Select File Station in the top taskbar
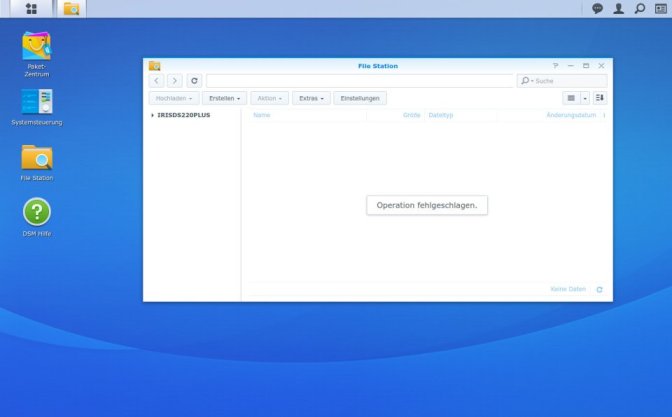The height and width of the screenshot is (417, 672). (72, 9)
